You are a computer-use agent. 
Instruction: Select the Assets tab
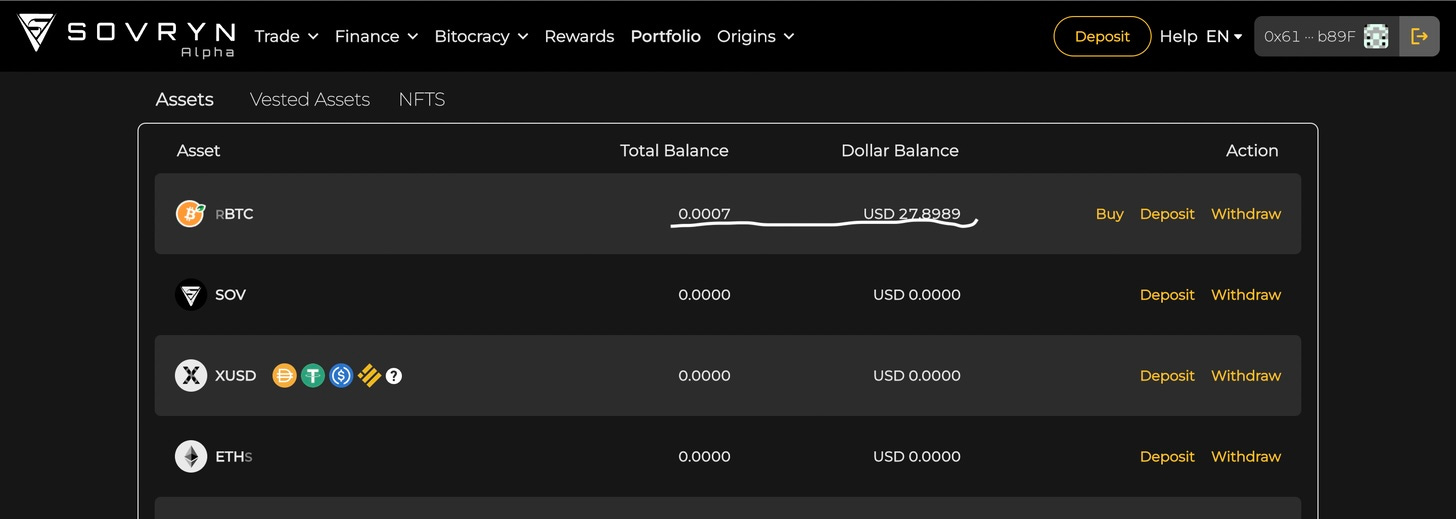pyautogui.click(x=185, y=99)
